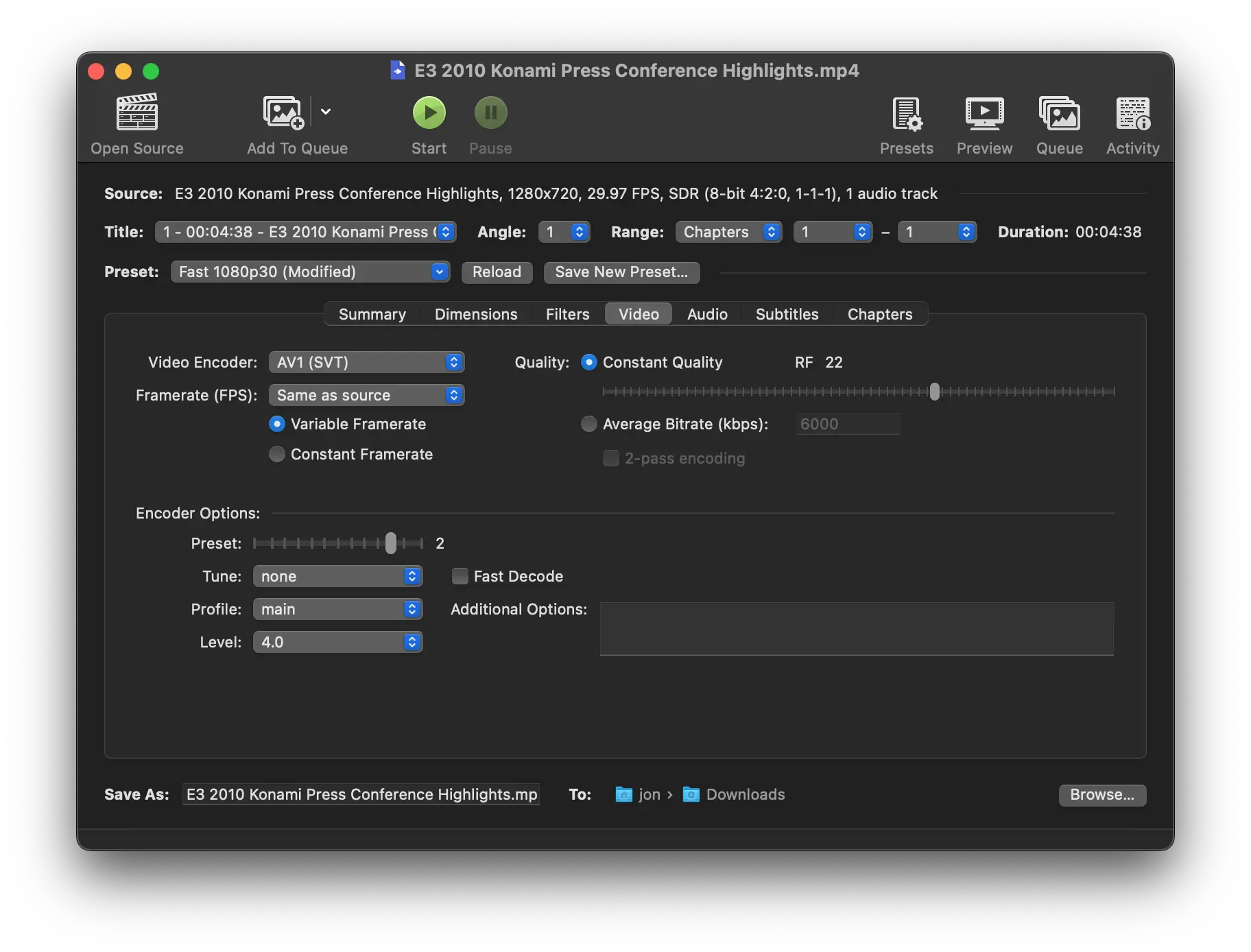
Task: Open the Angle dropdown
Action: click(x=564, y=232)
